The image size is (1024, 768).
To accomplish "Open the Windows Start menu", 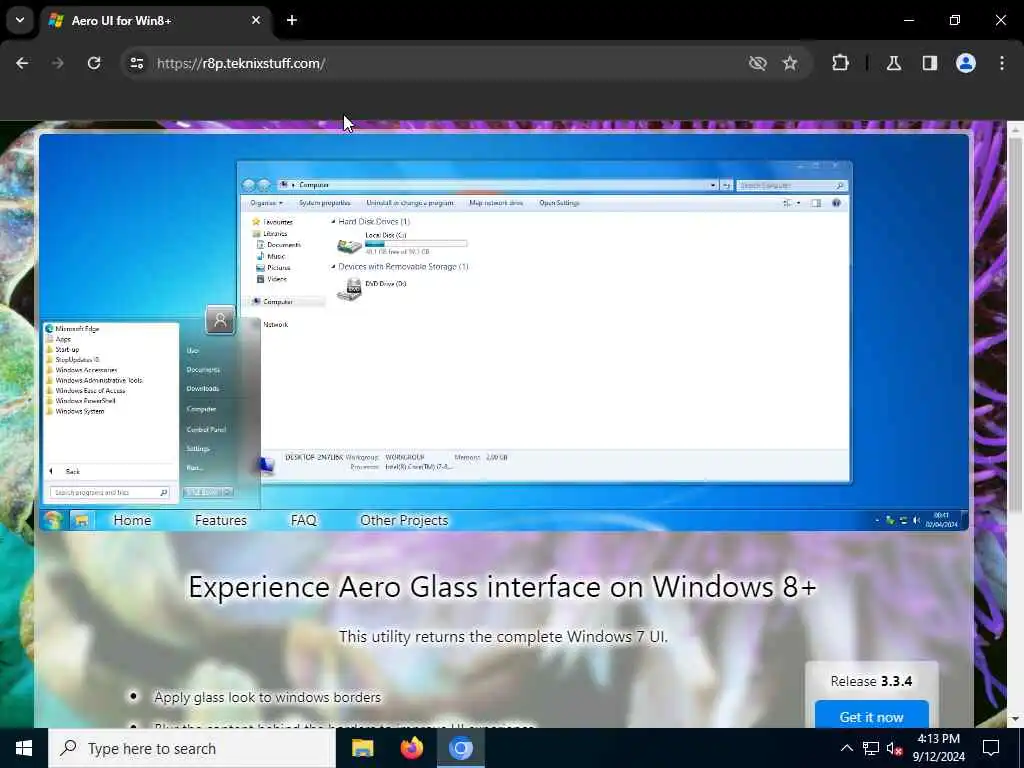I will tap(24, 748).
